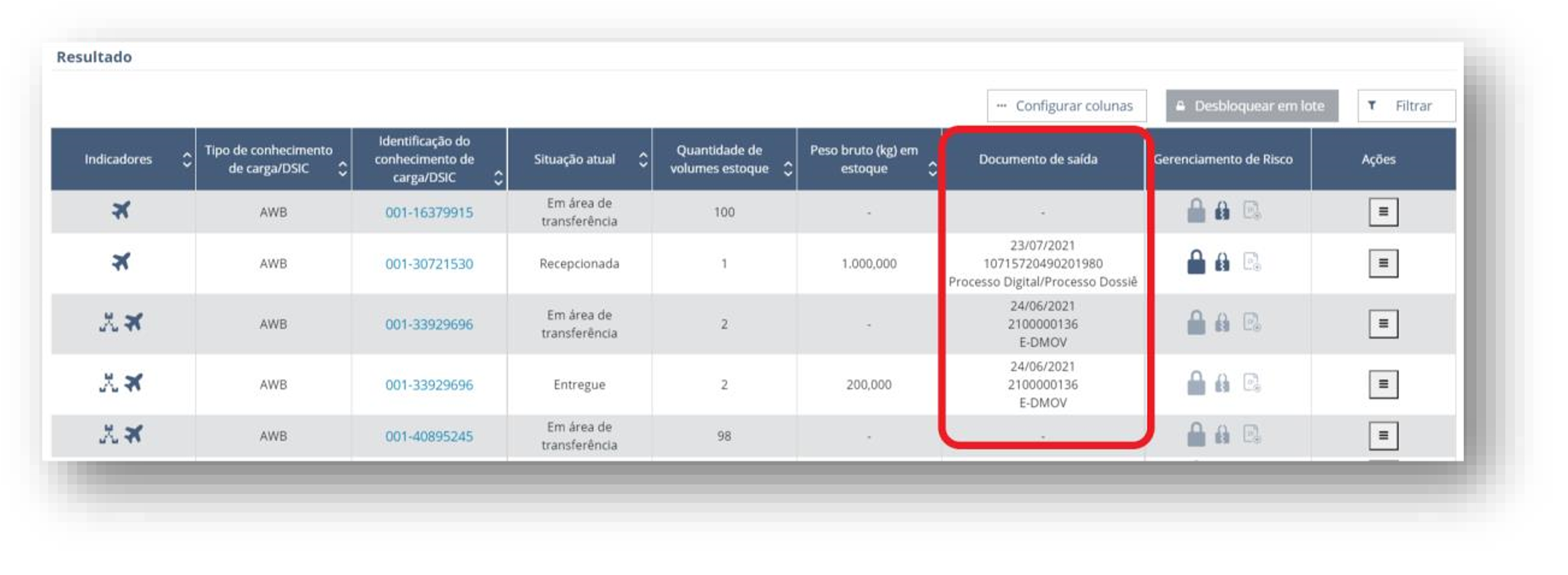Image resolution: width=1568 pixels, height=575 pixels.
Task: Click airplane indicator icon in row 001-40895245
Action: [133, 434]
